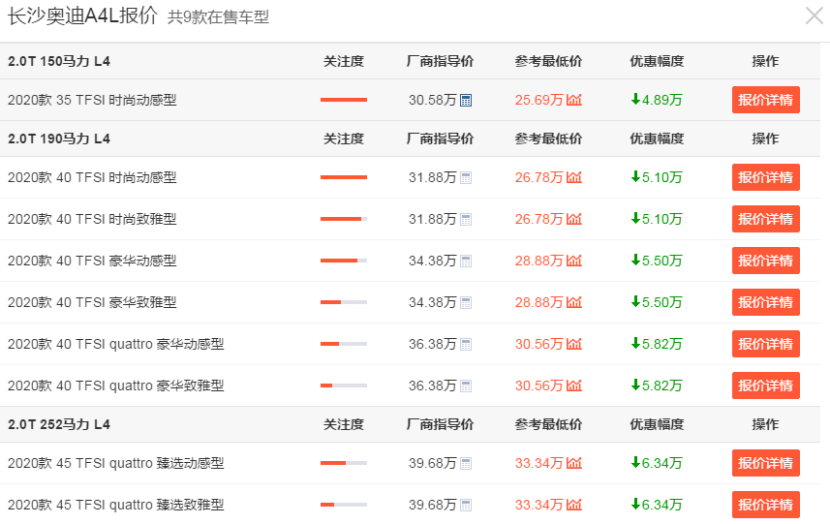Open model 2020款 40 TFSI 时尚致雅型
The height and width of the screenshot is (524, 830).
point(92,219)
